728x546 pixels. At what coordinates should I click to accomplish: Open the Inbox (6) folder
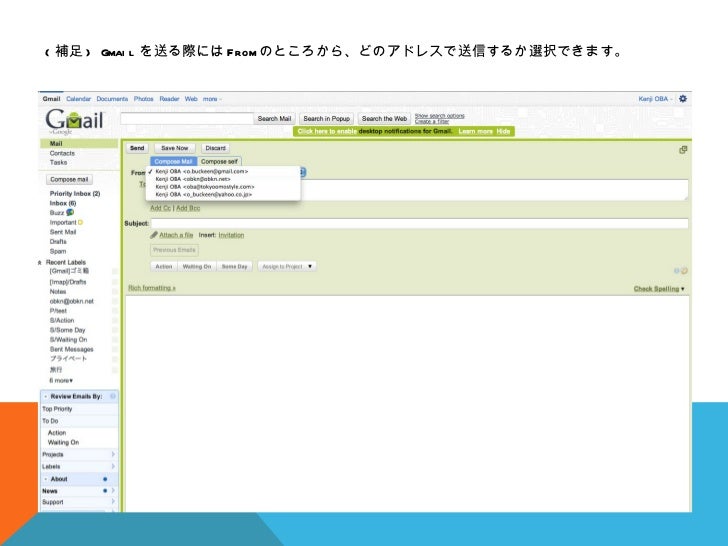tap(63, 203)
